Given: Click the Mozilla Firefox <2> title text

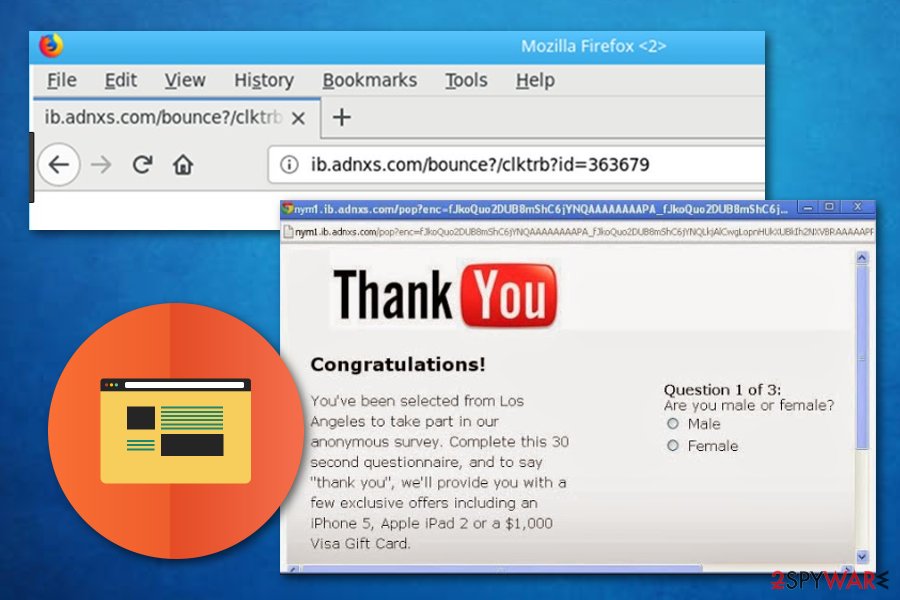Looking at the screenshot, I should [593, 46].
